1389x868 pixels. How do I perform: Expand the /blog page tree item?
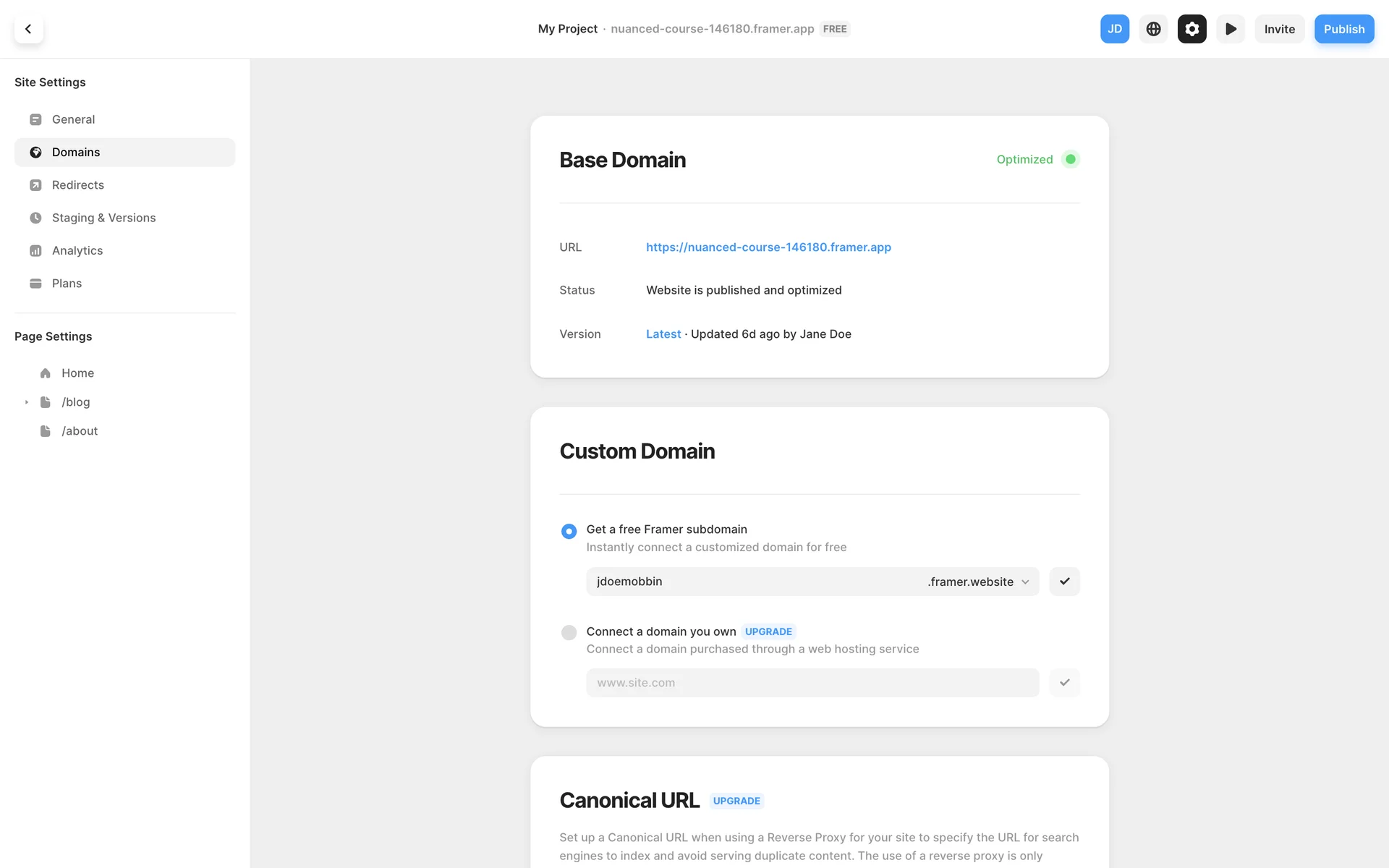[x=27, y=402]
